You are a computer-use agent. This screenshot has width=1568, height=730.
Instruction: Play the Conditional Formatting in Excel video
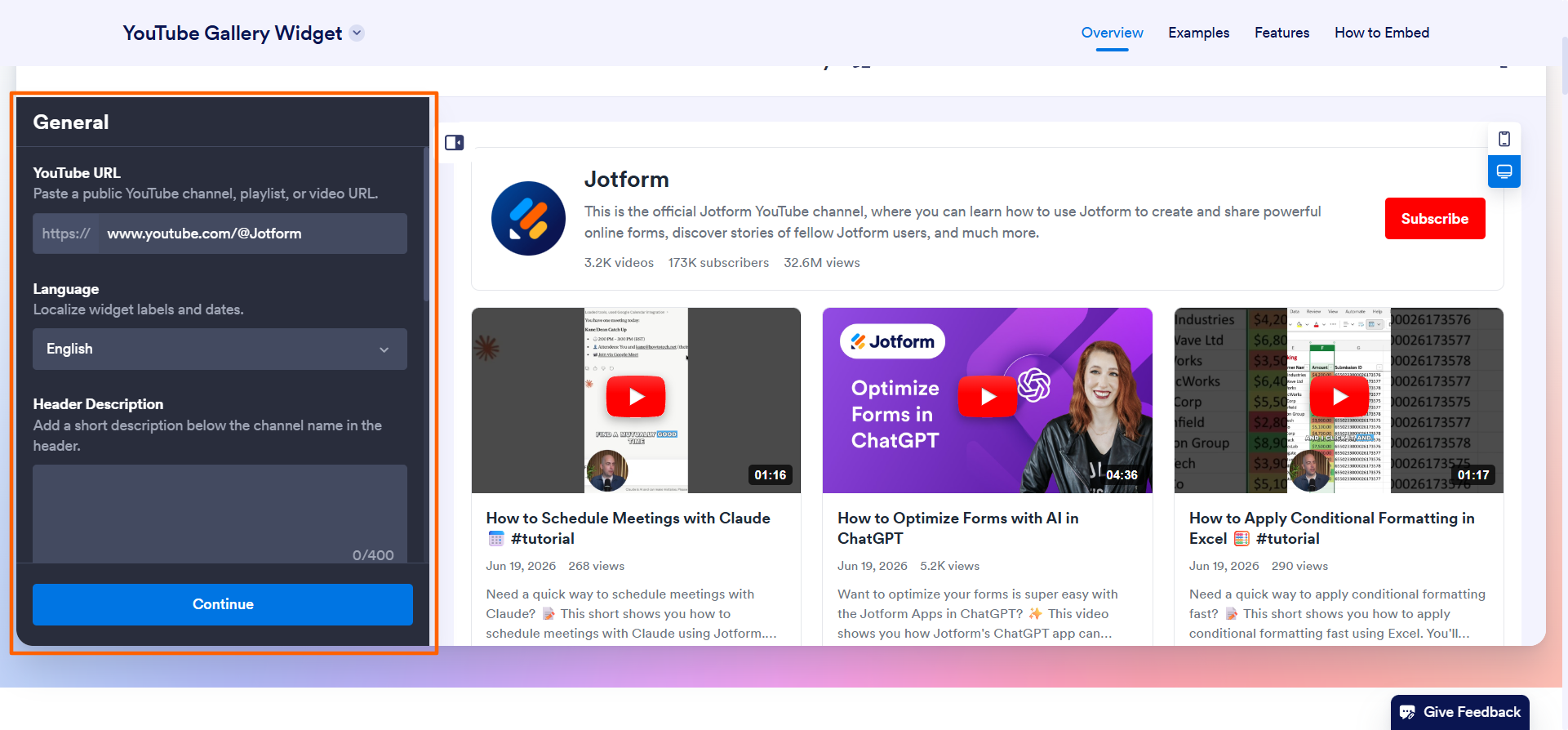pyautogui.click(x=1339, y=397)
